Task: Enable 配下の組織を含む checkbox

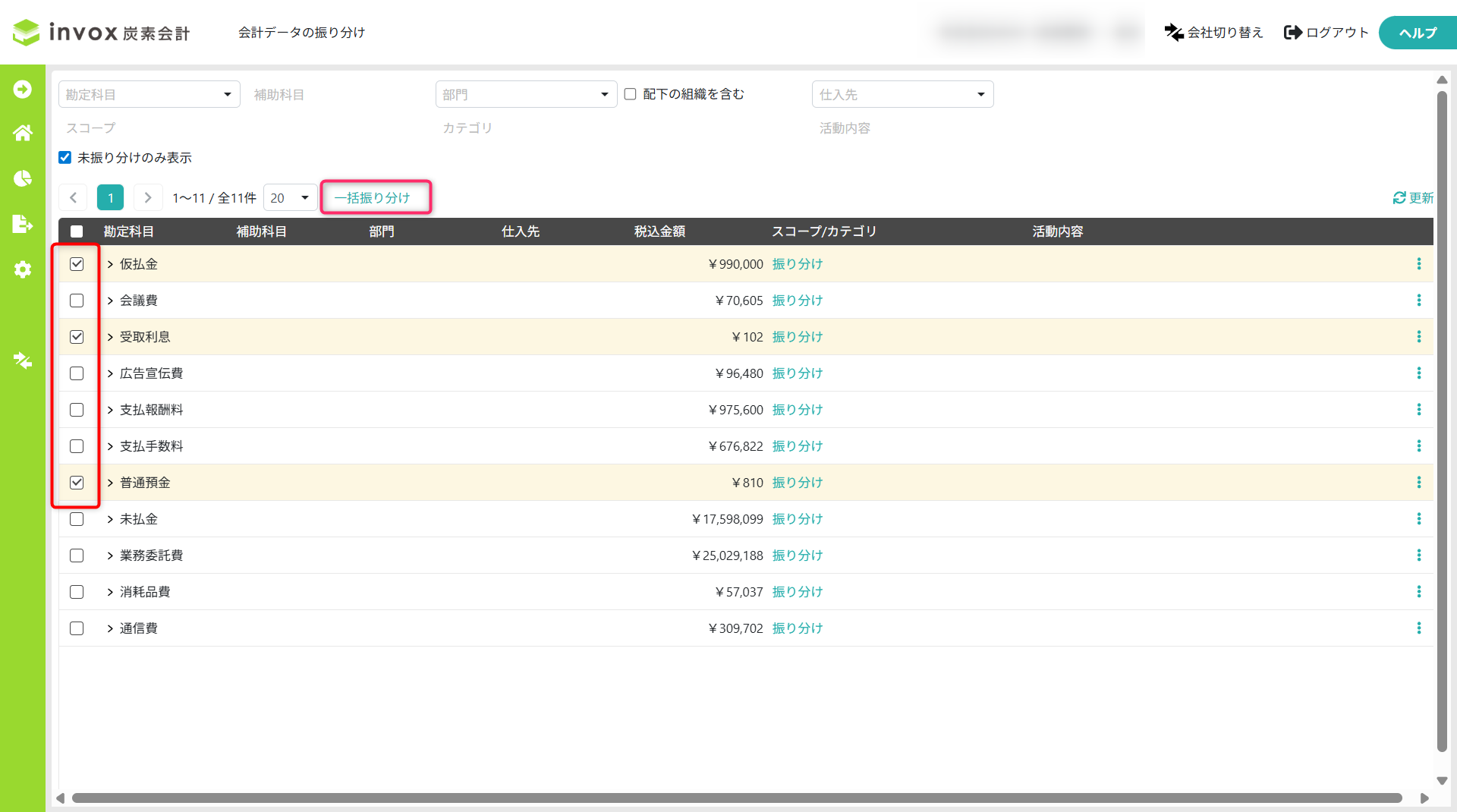Action: (x=630, y=94)
